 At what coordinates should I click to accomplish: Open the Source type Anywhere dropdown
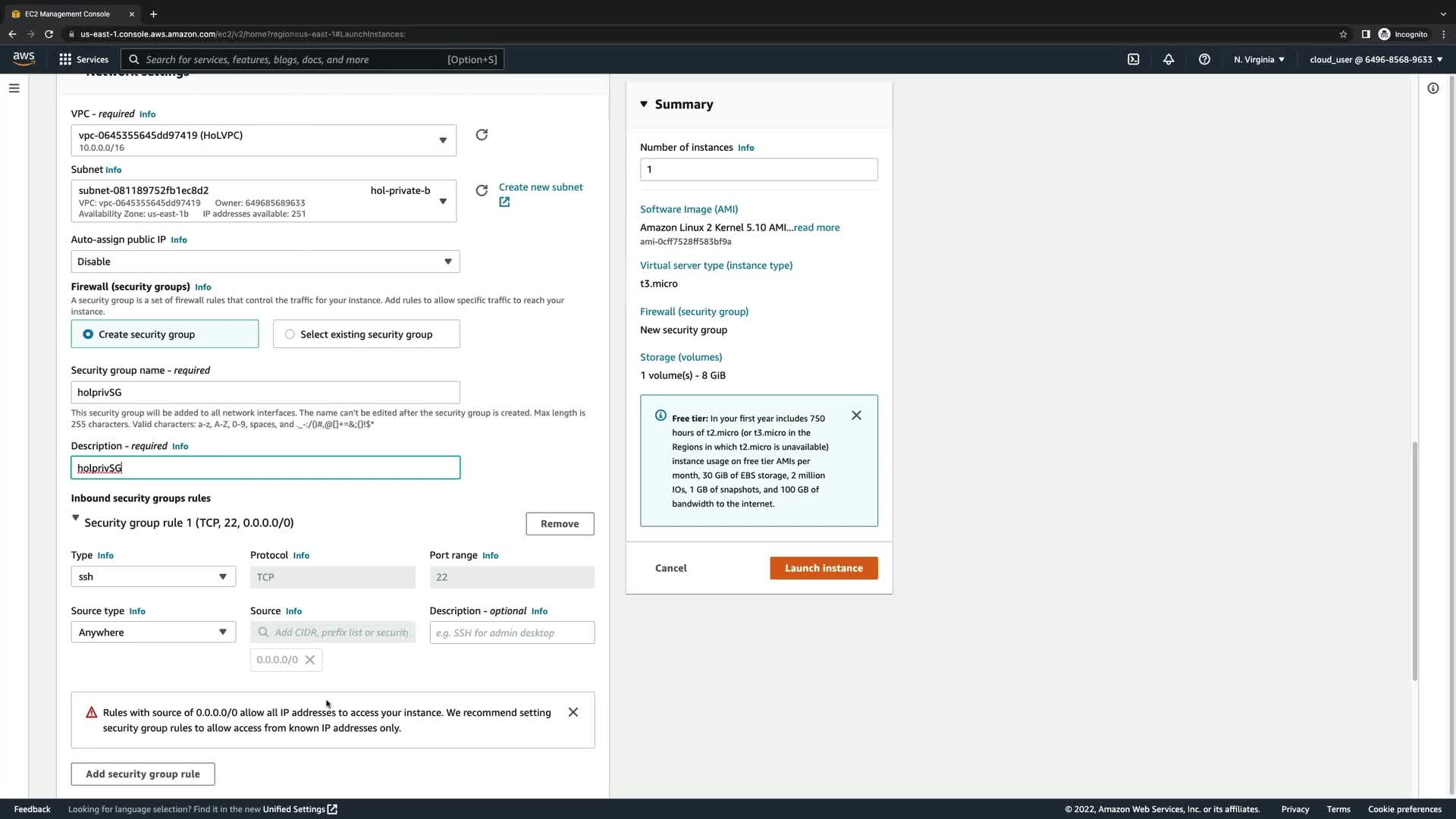click(x=153, y=632)
